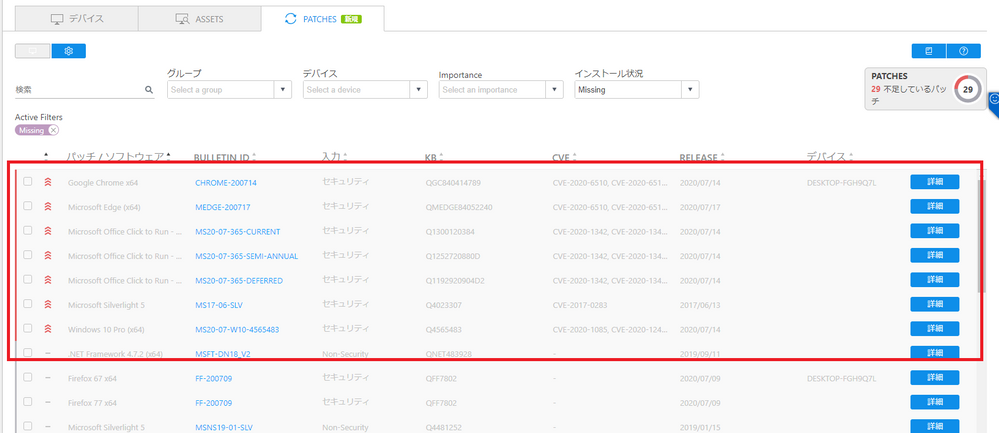999x433 pixels.
Task: Open help with the question mark button
Action: point(963,51)
